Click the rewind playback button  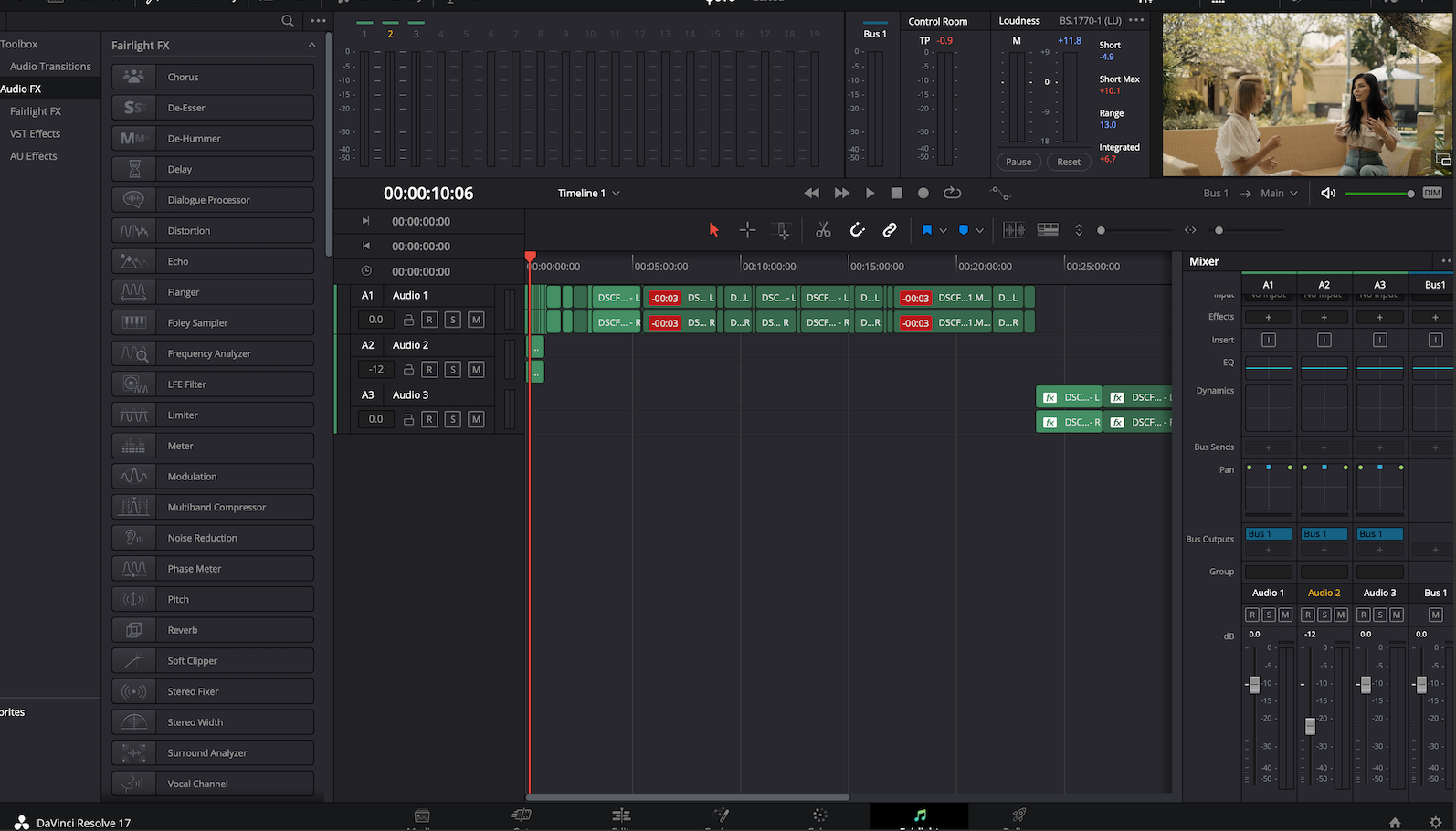tap(812, 193)
